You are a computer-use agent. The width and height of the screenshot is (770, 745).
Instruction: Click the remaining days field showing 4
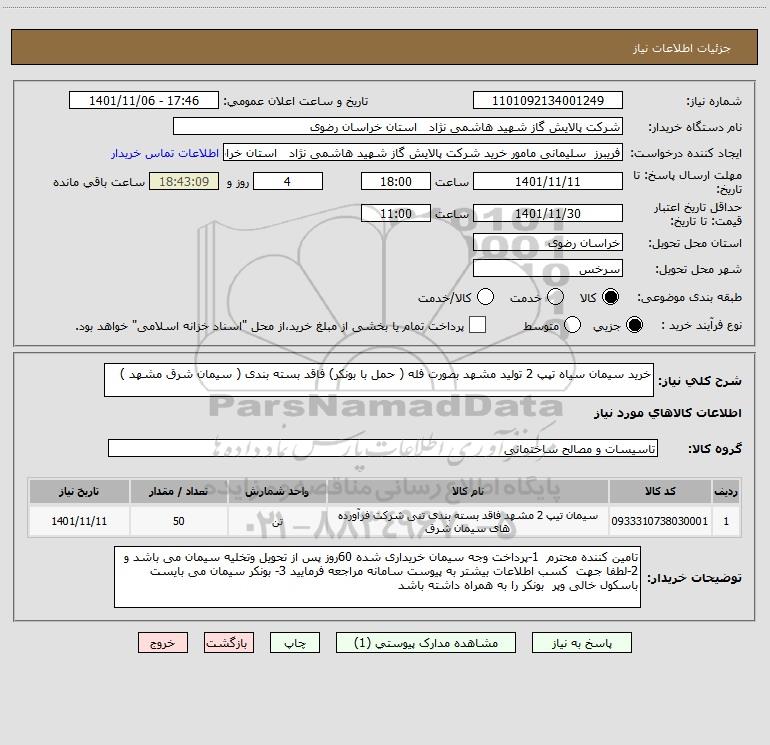288,181
